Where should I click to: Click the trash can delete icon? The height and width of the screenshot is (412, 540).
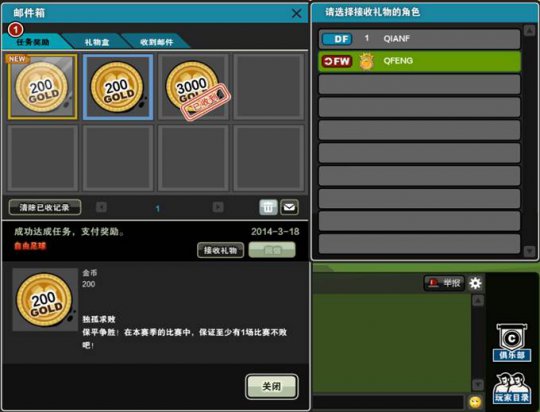[268, 207]
